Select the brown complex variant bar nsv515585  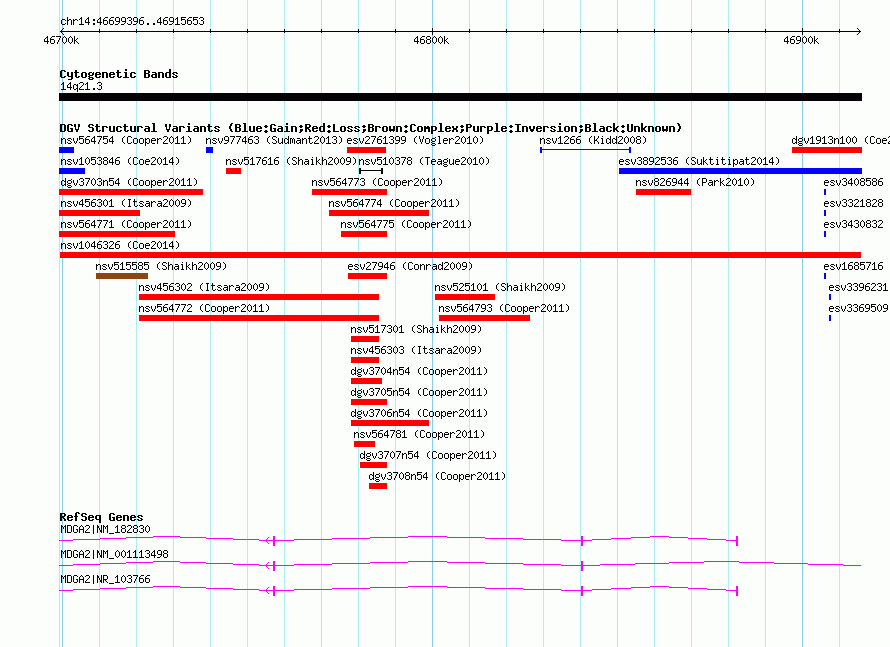tap(122, 276)
